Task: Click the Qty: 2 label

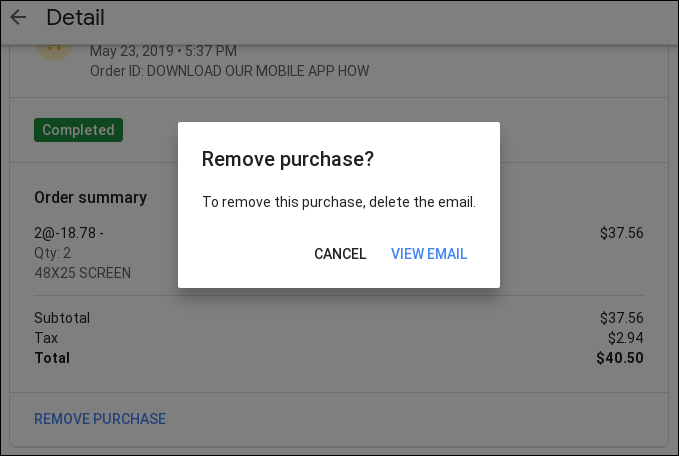Action: tap(52, 253)
